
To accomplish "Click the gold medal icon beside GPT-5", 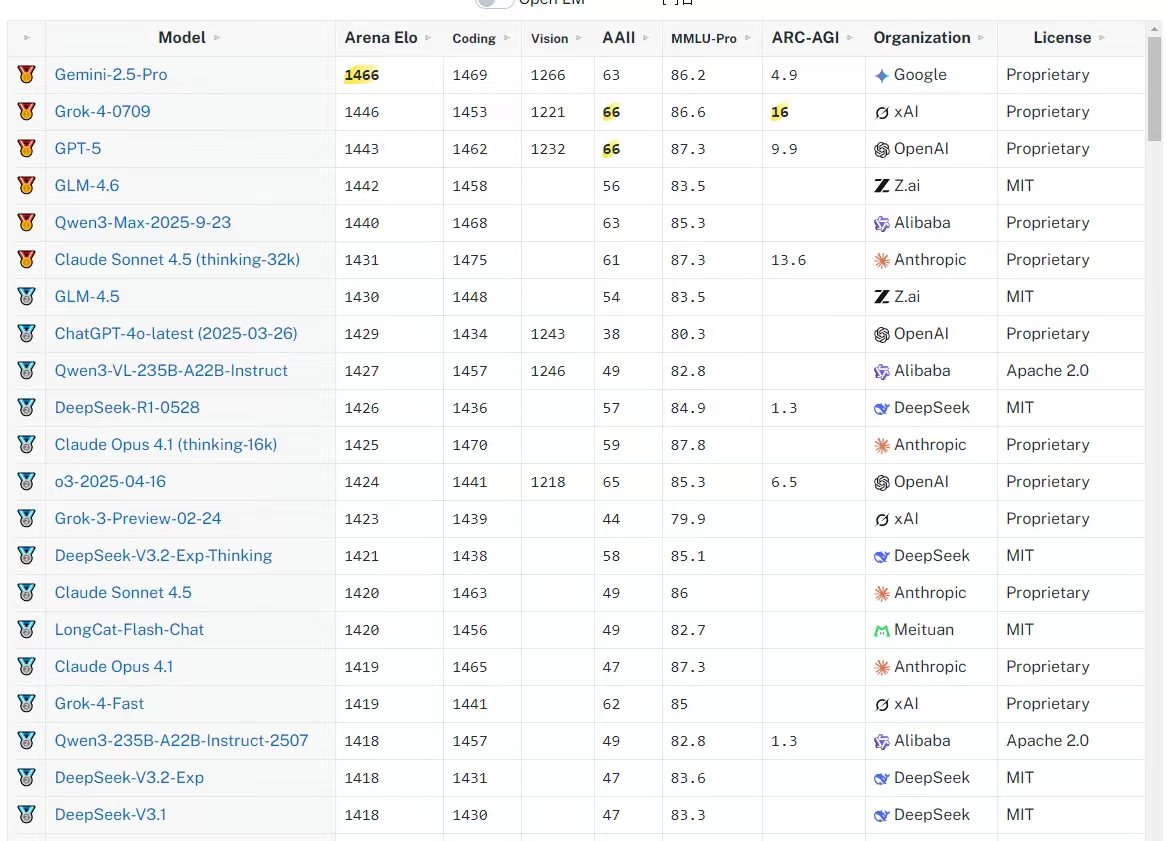I will pos(27,148).
